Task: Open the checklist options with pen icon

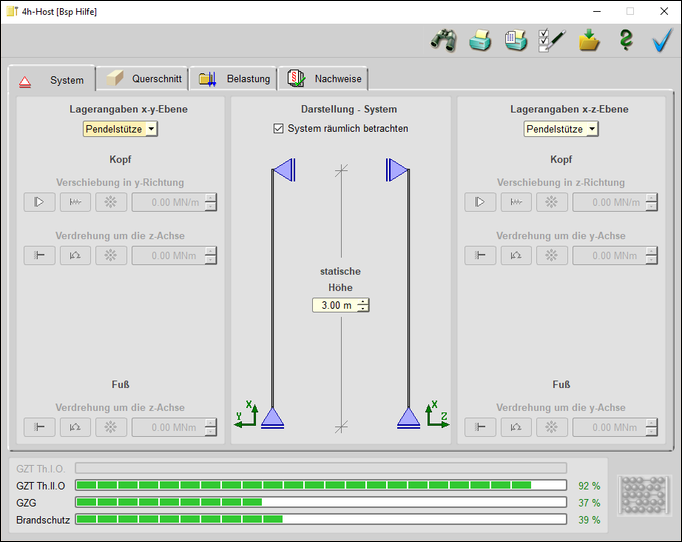Action: [551, 40]
